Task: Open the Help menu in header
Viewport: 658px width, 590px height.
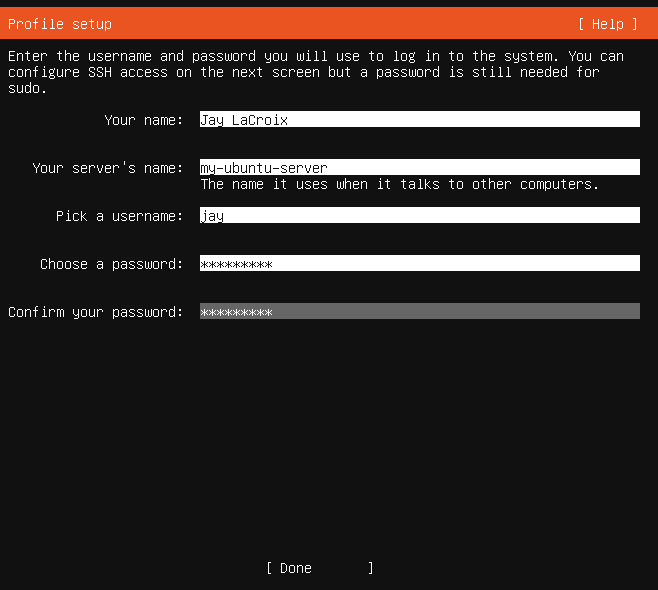Action: (x=607, y=24)
